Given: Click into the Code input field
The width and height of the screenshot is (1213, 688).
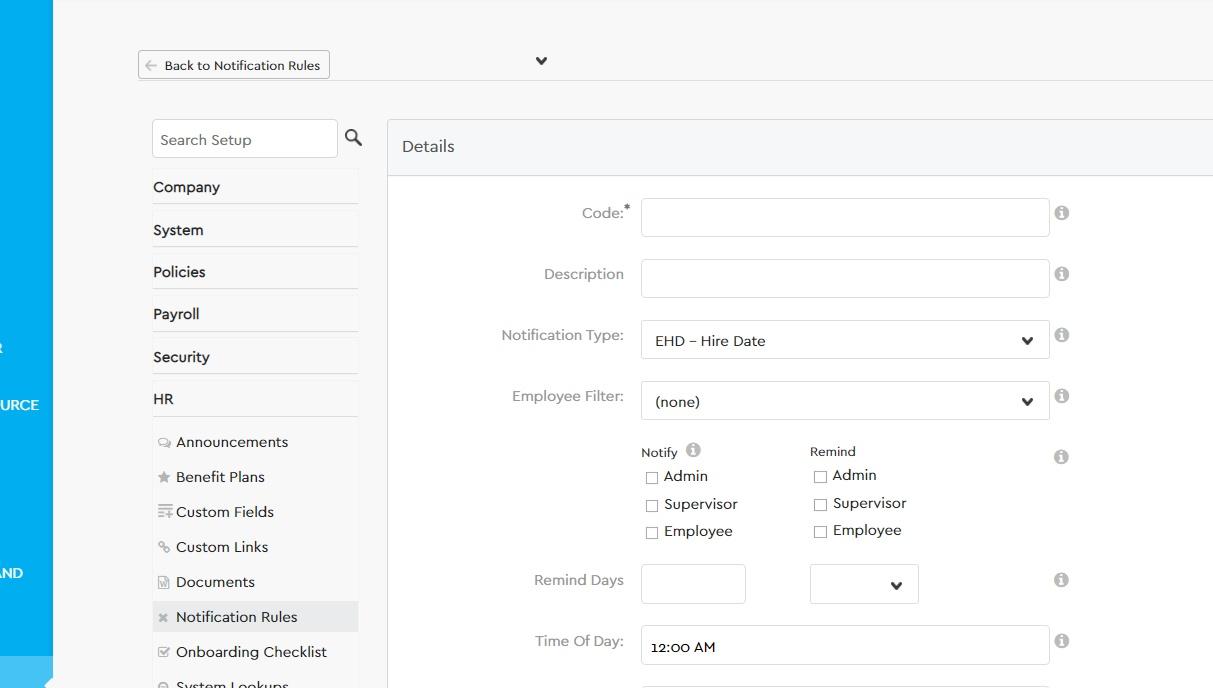Looking at the screenshot, I should coord(844,217).
